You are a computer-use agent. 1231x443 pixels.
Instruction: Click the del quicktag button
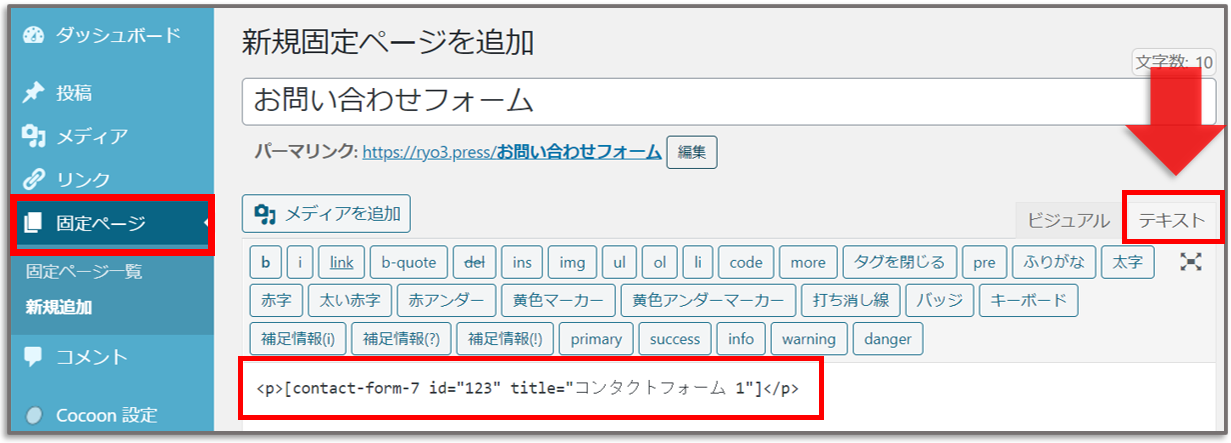474,262
